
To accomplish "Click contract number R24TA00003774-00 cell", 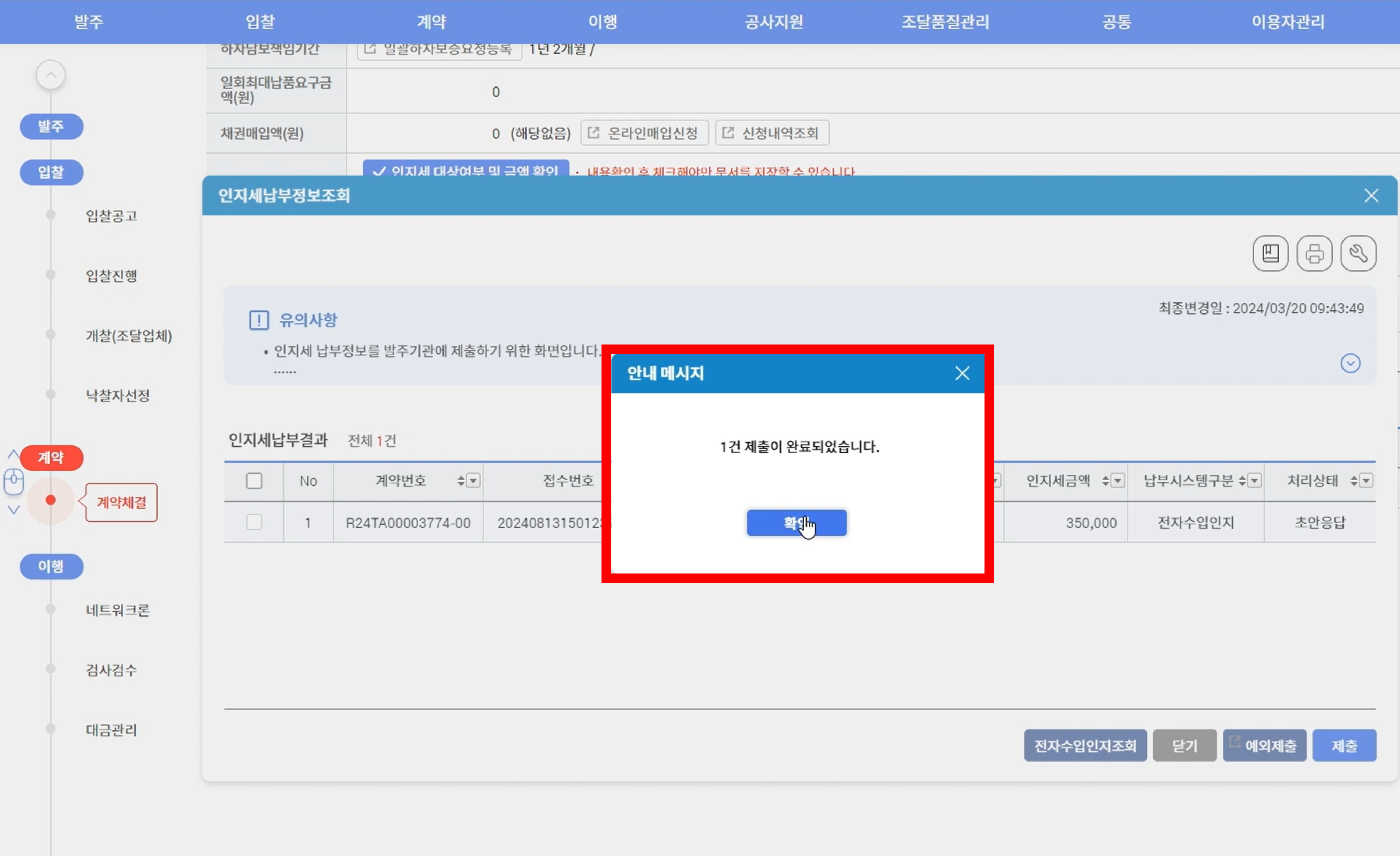I will pos(408,523).
